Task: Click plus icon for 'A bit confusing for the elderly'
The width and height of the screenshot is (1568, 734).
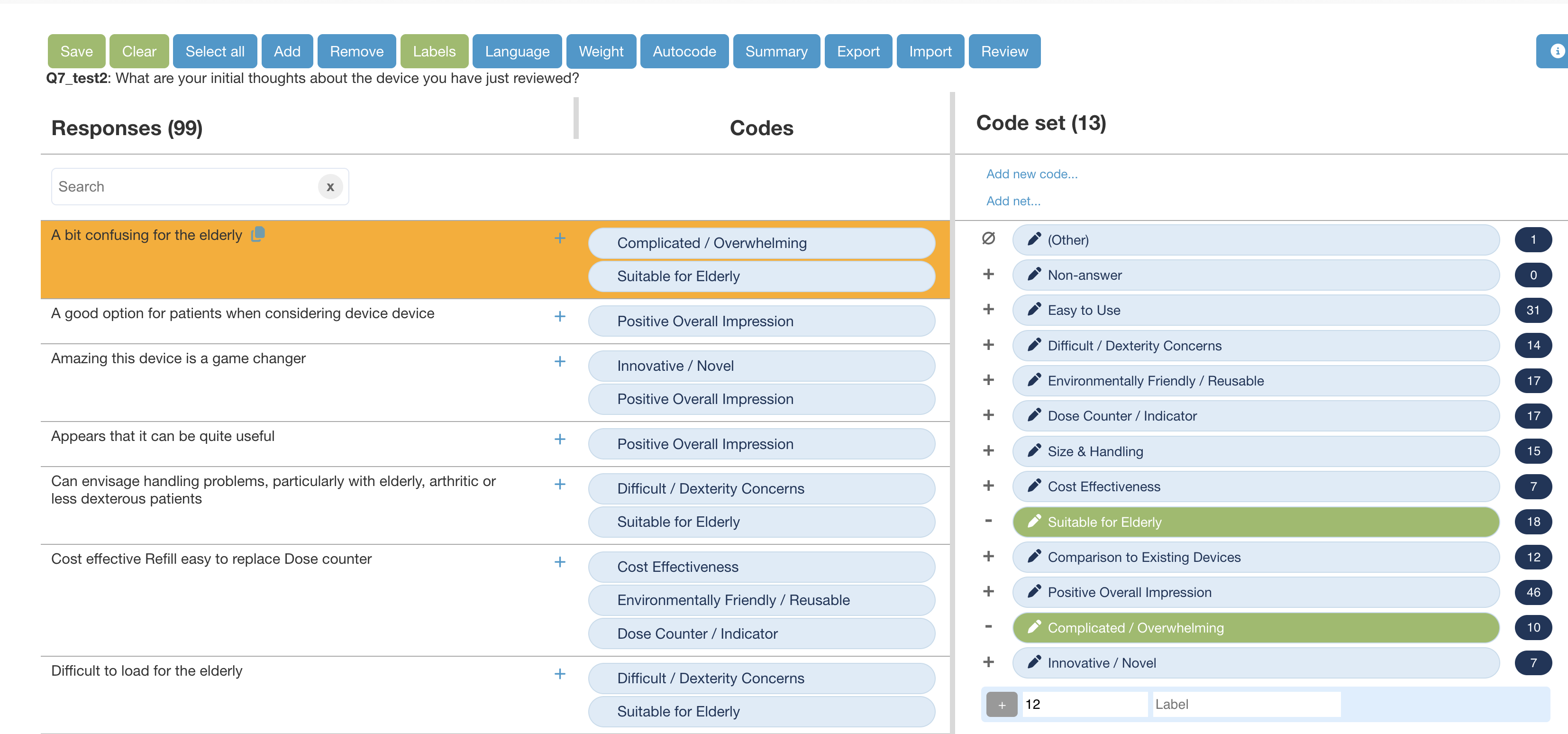Action: tap(560, 238)
